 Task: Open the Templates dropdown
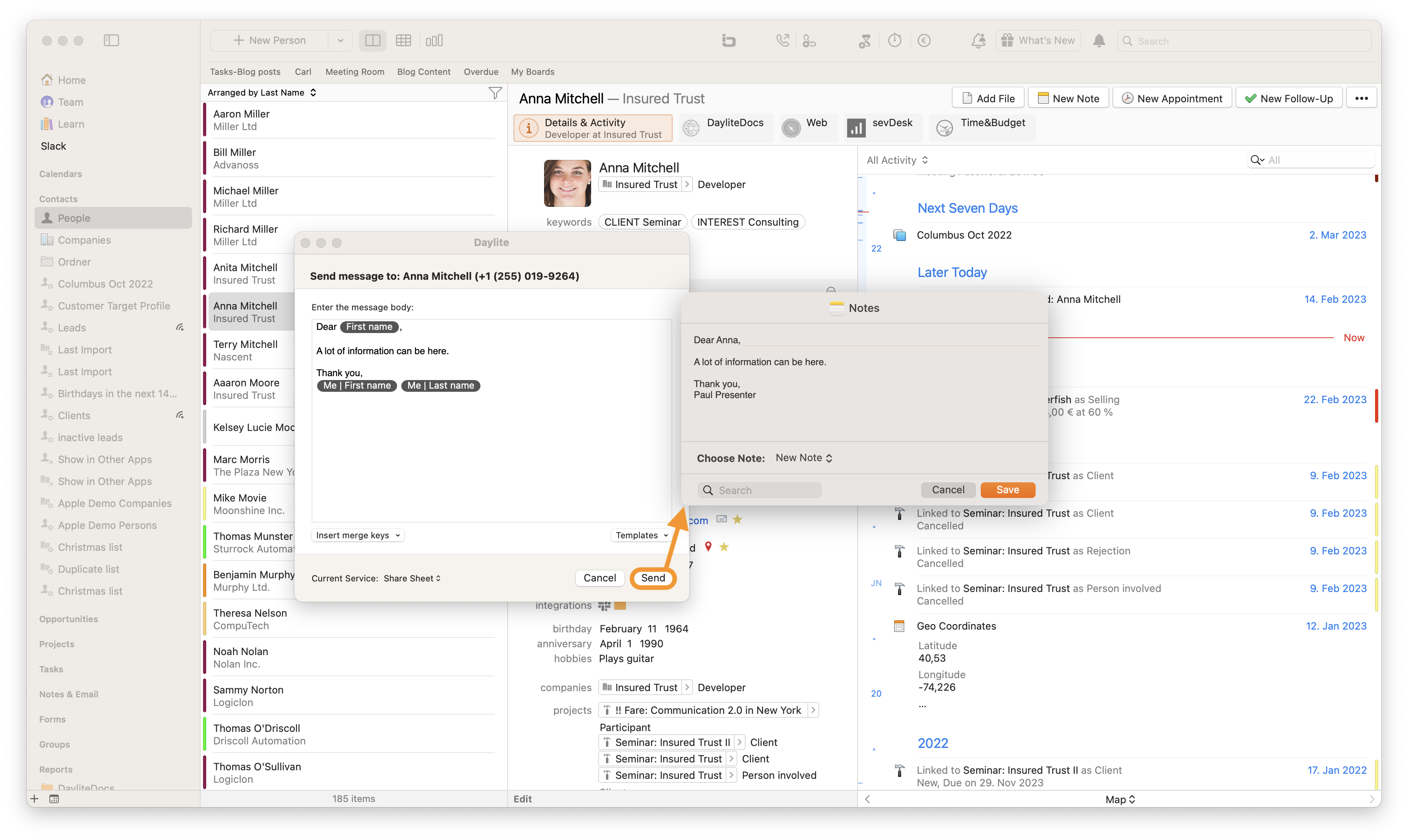tap(641, 535)
